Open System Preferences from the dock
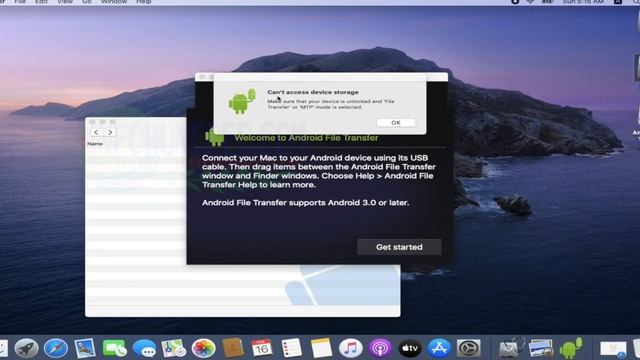Image resolution: width=640 pixels, height=360 pixels. (469, 349)
